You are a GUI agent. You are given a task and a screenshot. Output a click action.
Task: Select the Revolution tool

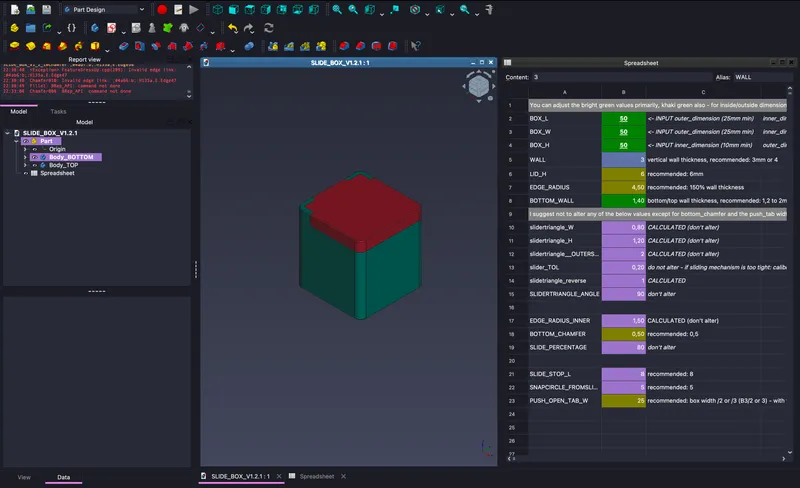(x=31, y=46)
